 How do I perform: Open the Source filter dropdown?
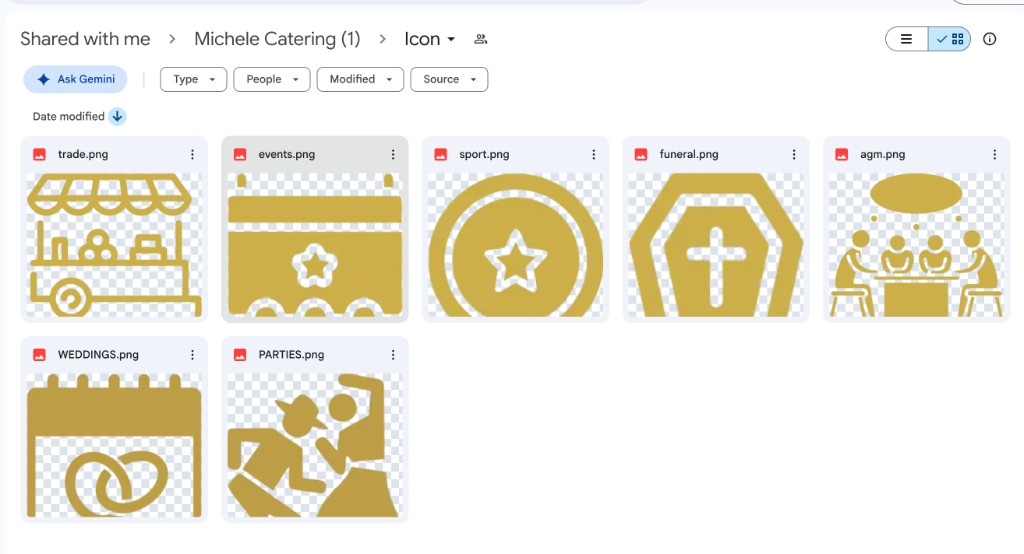(x=449, y=79)
